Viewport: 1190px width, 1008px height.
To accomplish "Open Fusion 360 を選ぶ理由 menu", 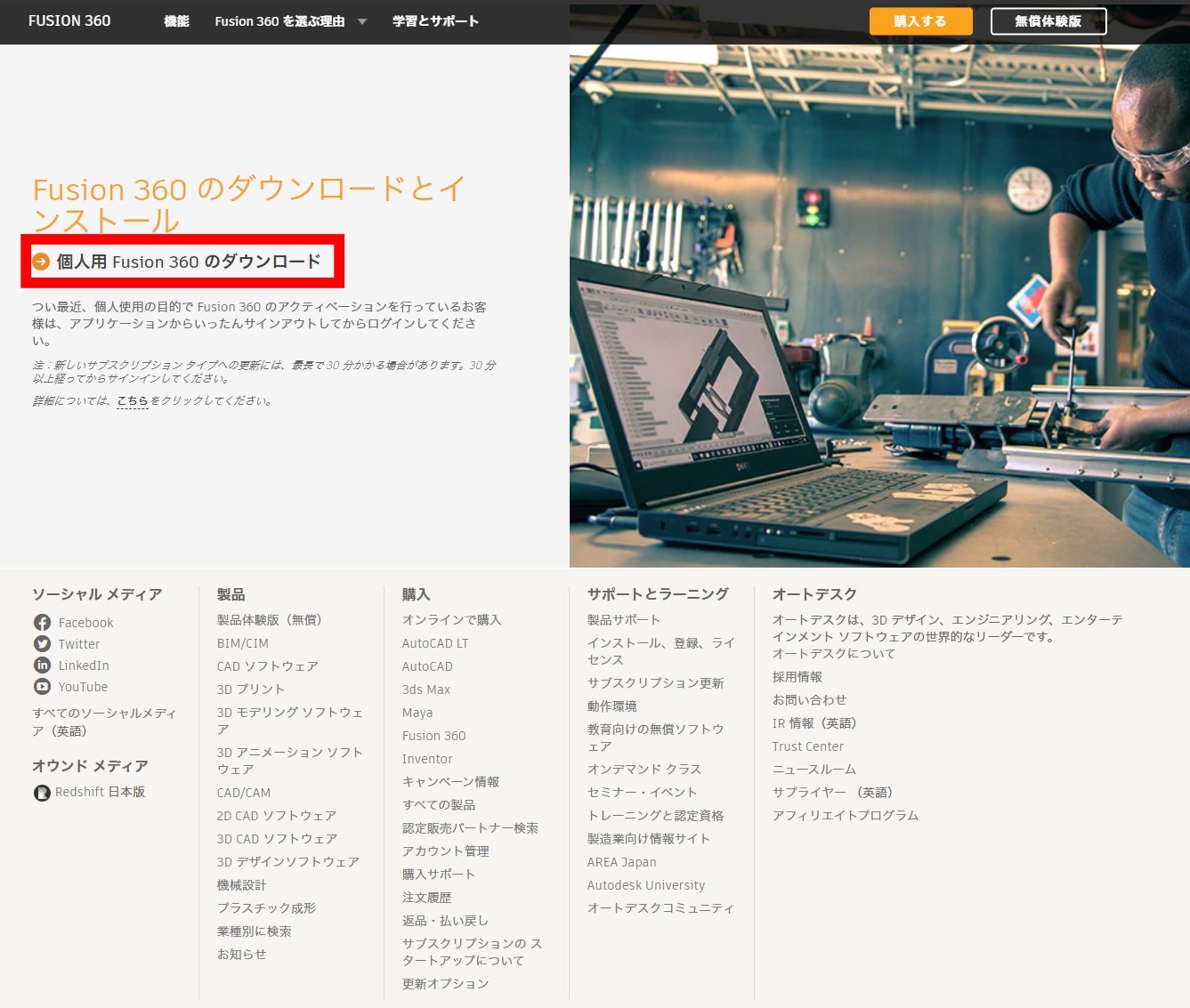I will coord(279,21).
